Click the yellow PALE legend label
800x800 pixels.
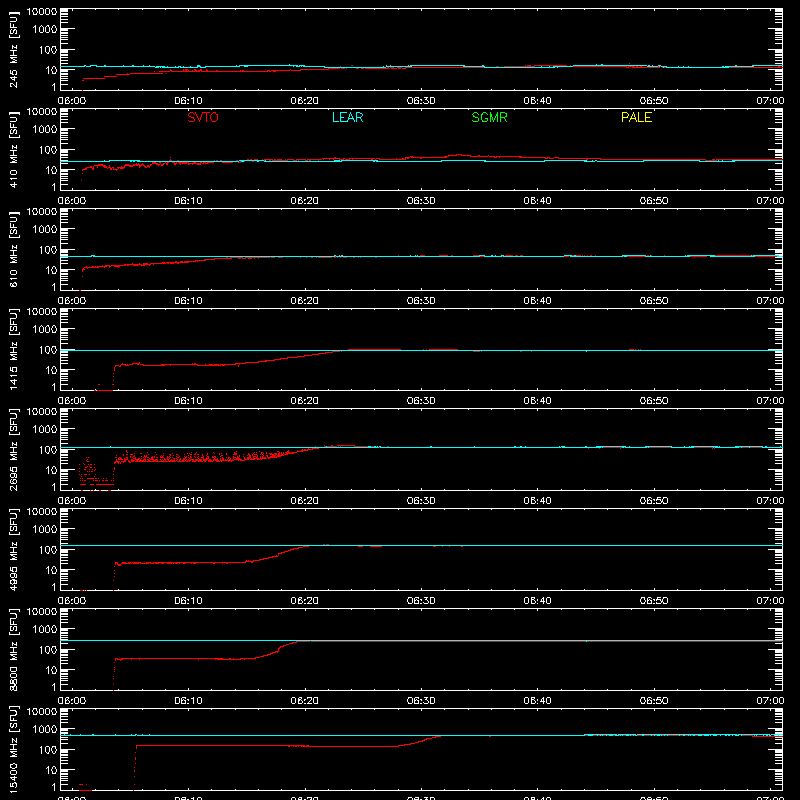click(x=636, y=117)
